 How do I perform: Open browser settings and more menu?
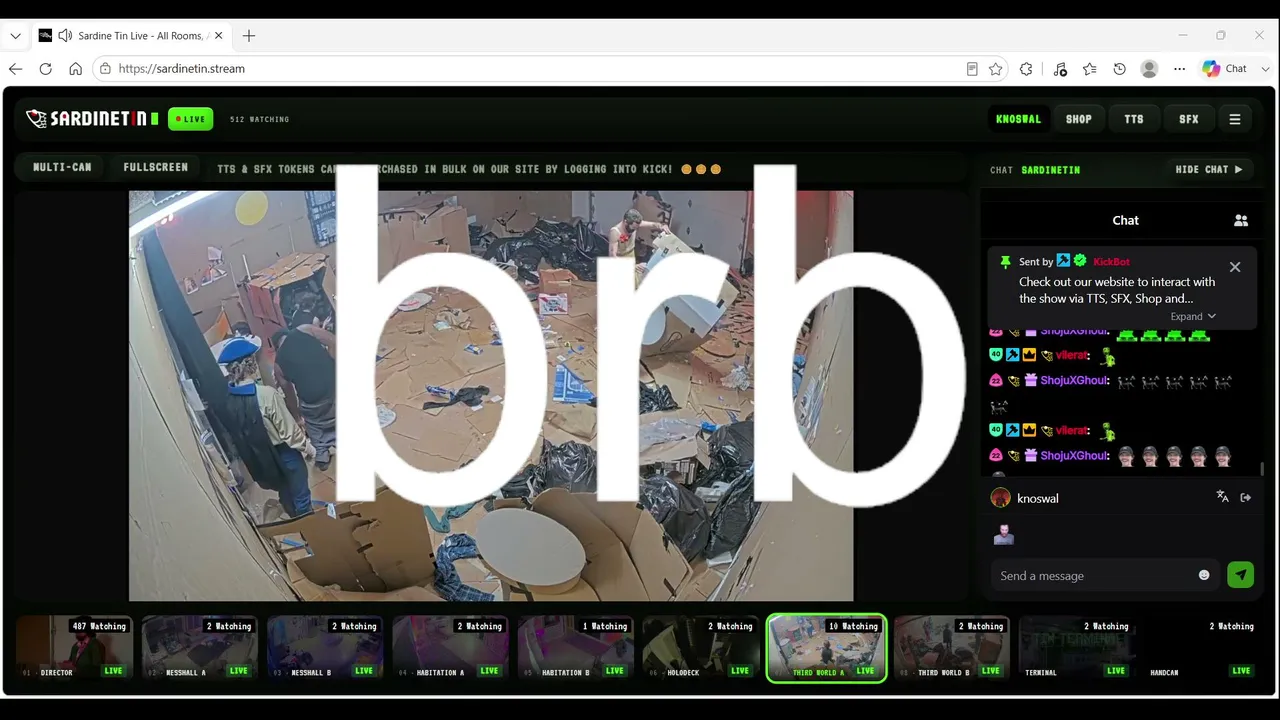pos(1179,69)
